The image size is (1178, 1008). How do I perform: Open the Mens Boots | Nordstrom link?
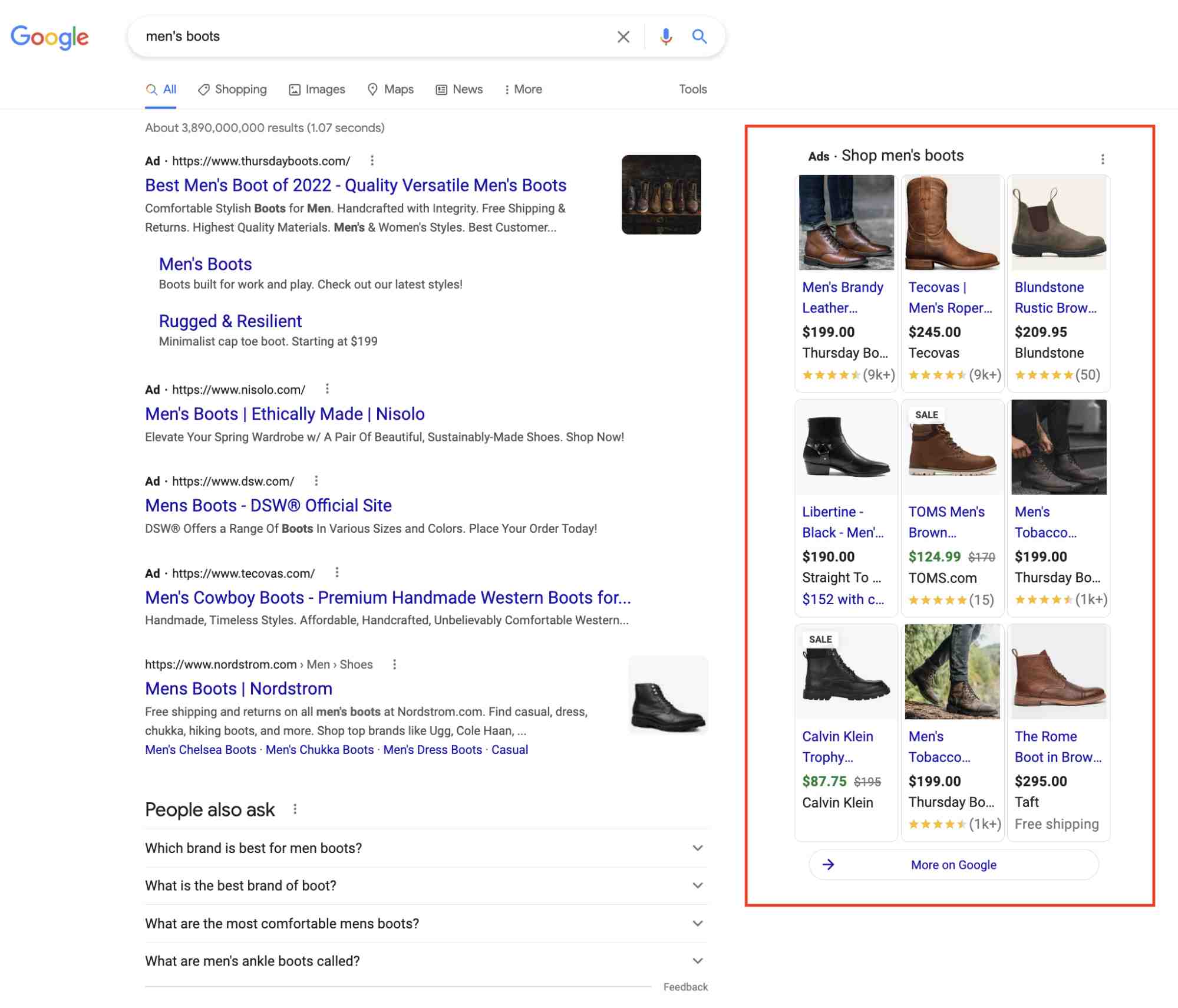[238, 688]
